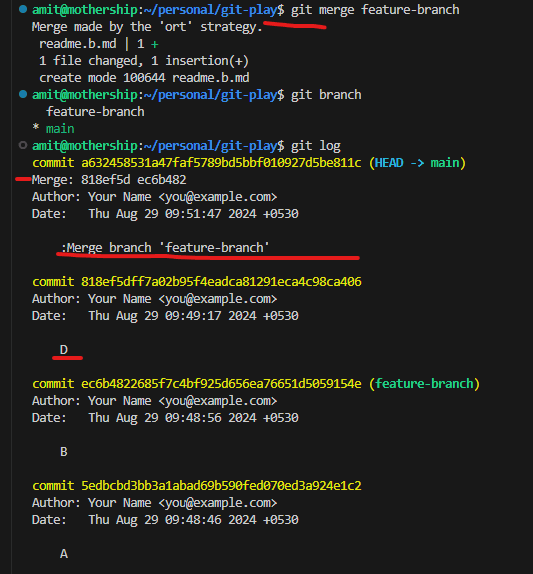Screen dimensions: 533x574
Task: Click the '(HEAD -> main)' ref label
Action: click(x=417, y=163)
